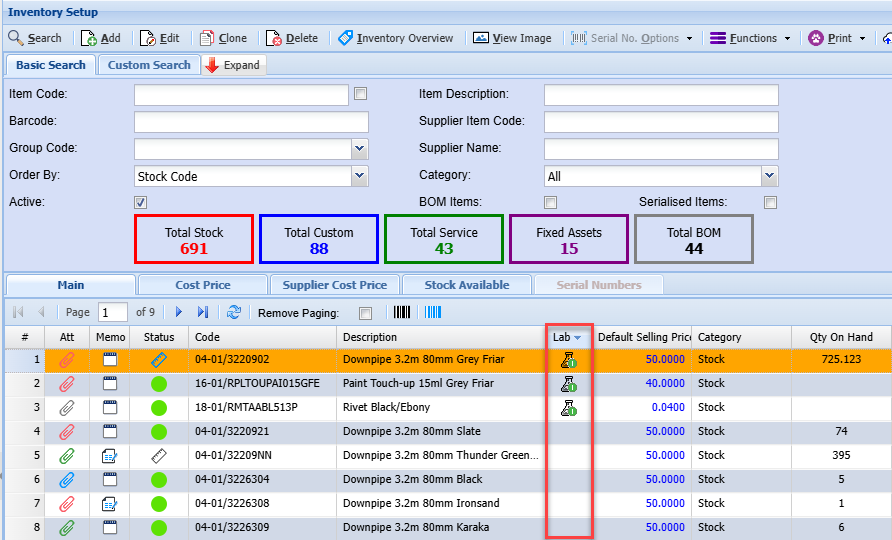Open the memo icon for row 5
892x540 pixels.
[x=110, y=456]
